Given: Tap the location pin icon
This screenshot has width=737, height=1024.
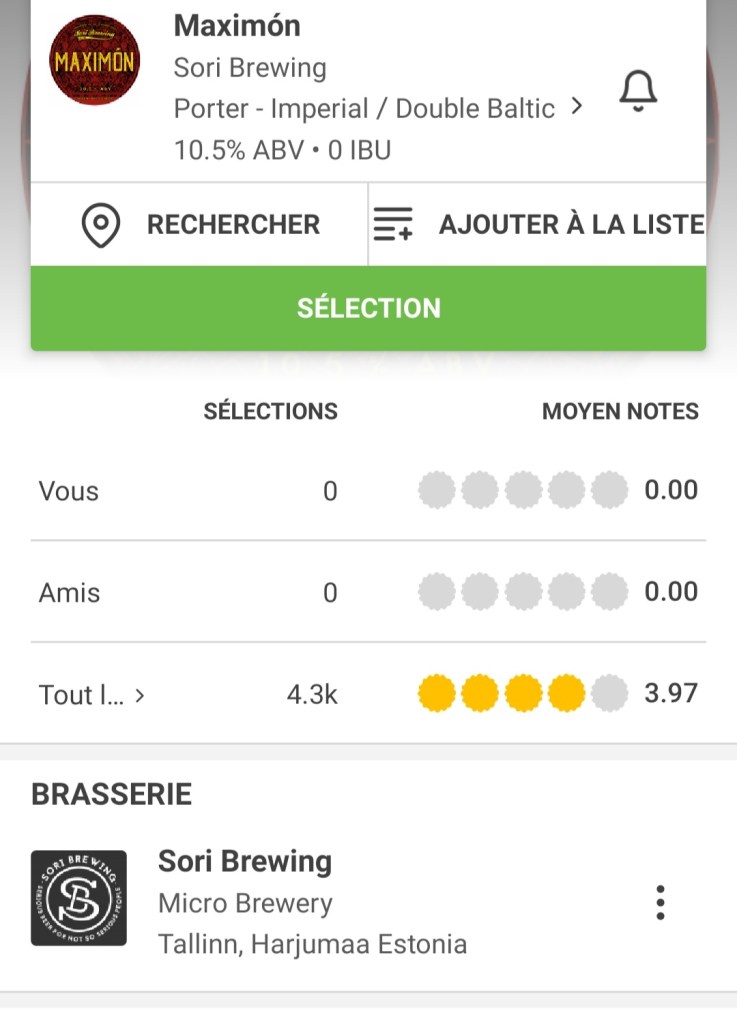Looking at the screenshot, I should (100, 225).
